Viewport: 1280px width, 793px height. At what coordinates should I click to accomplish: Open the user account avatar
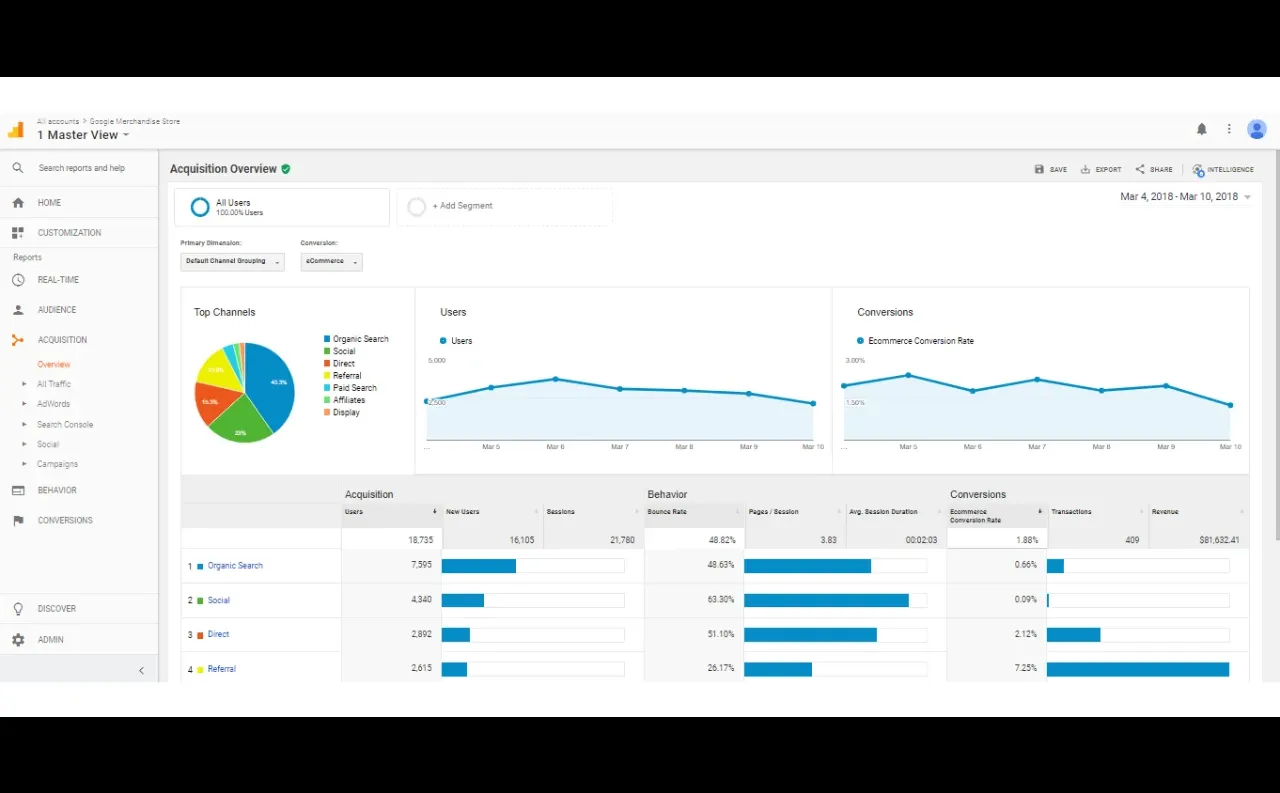pyautogui.click(x=1257, y=129)
